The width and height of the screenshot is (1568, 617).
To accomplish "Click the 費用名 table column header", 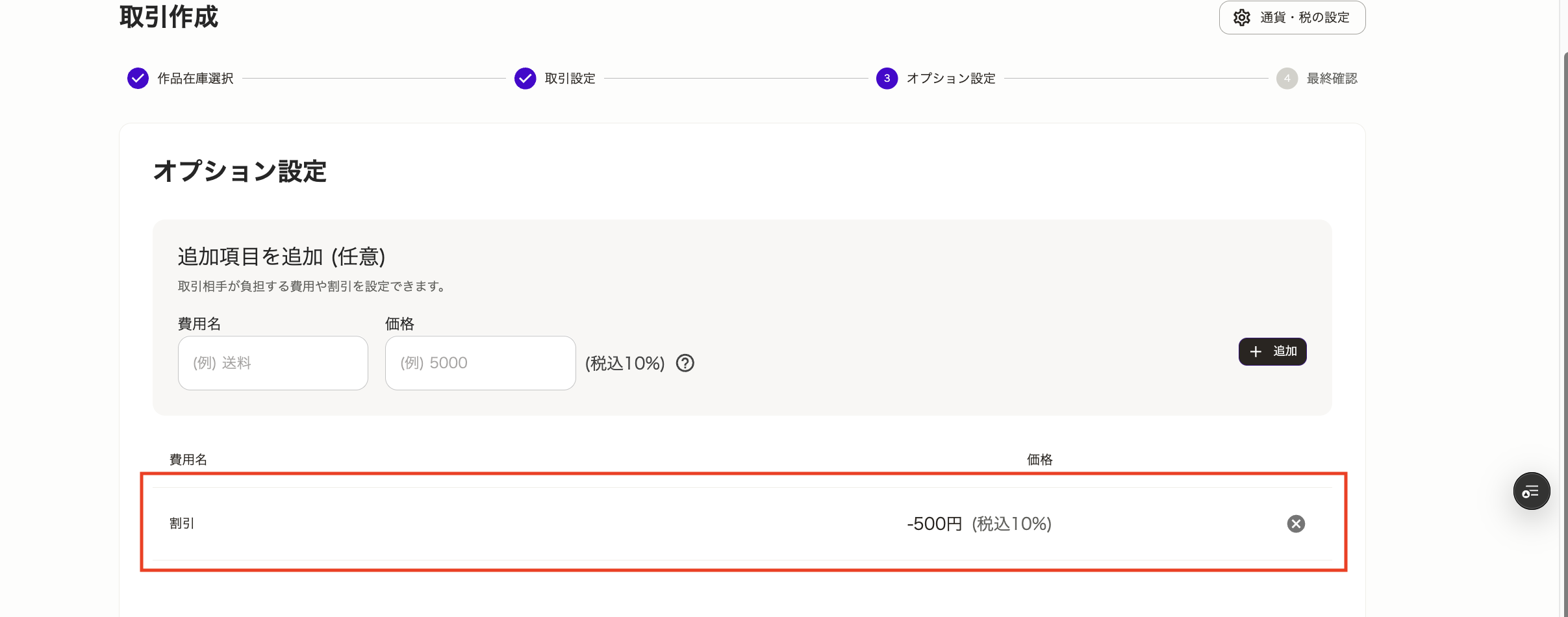I will [x=188, y=460].
